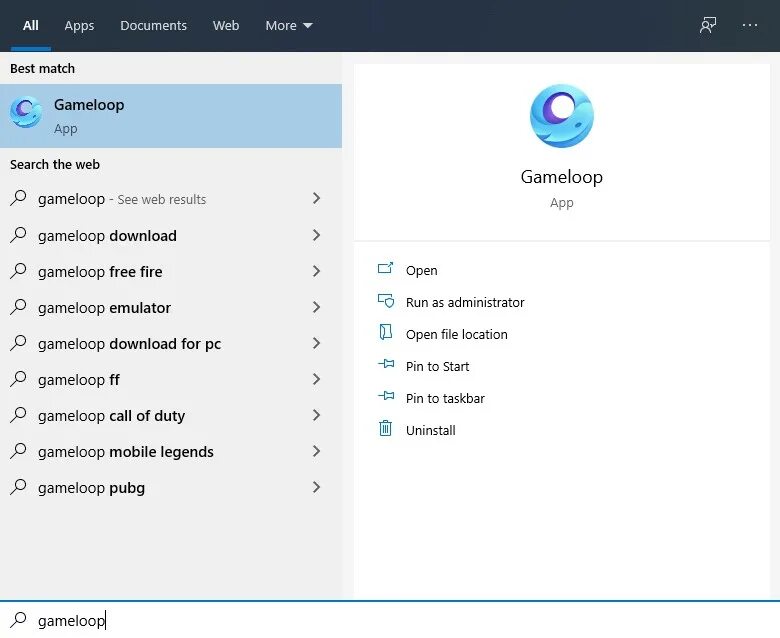This screenshot has height=638, width=780.
Task: Click the See web results text
Action: click(162, 199)
